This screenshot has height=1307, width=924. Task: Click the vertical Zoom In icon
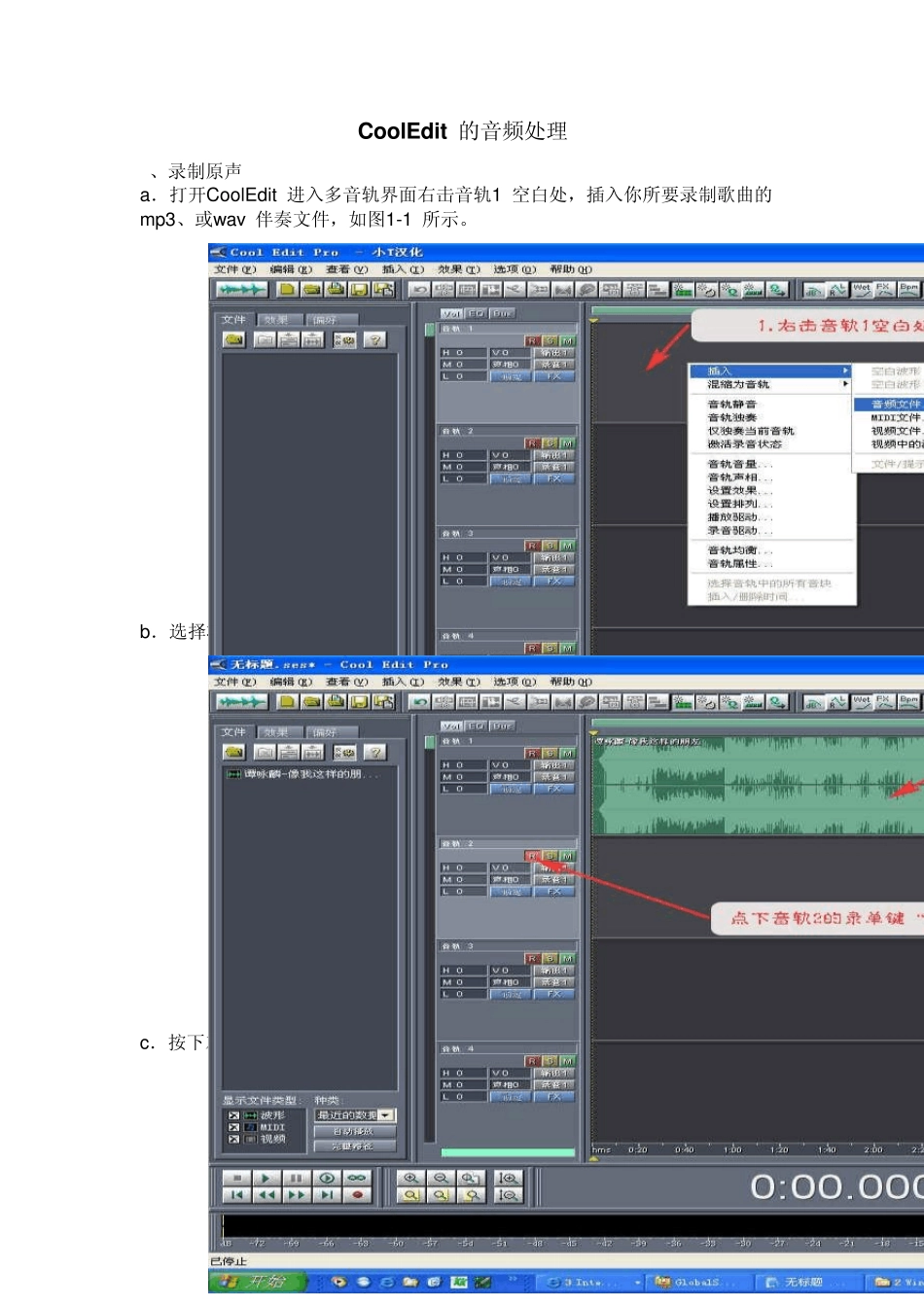coord(508,1178)
